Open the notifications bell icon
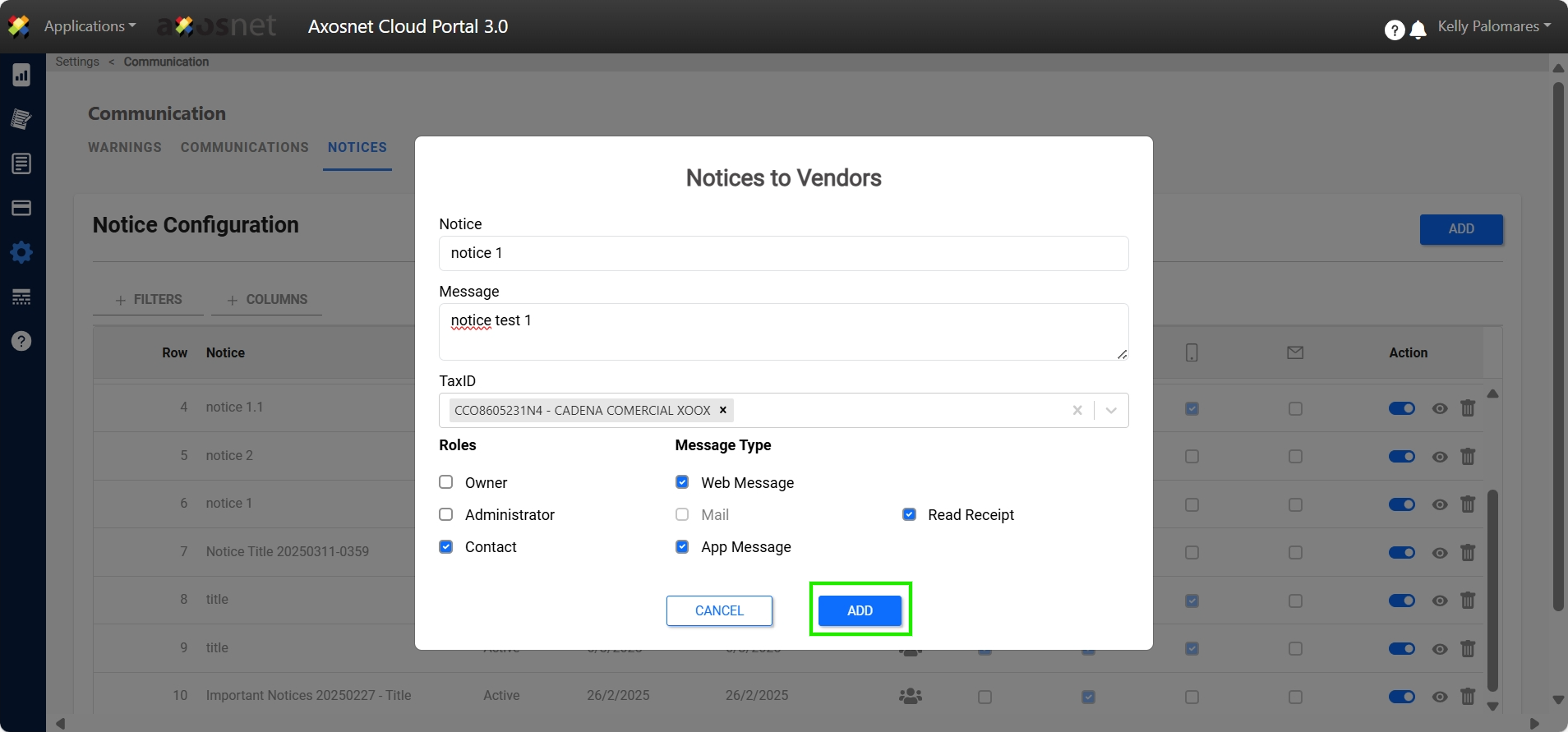This screenshot has height=732, width=1568. [x=1418, y=30]
